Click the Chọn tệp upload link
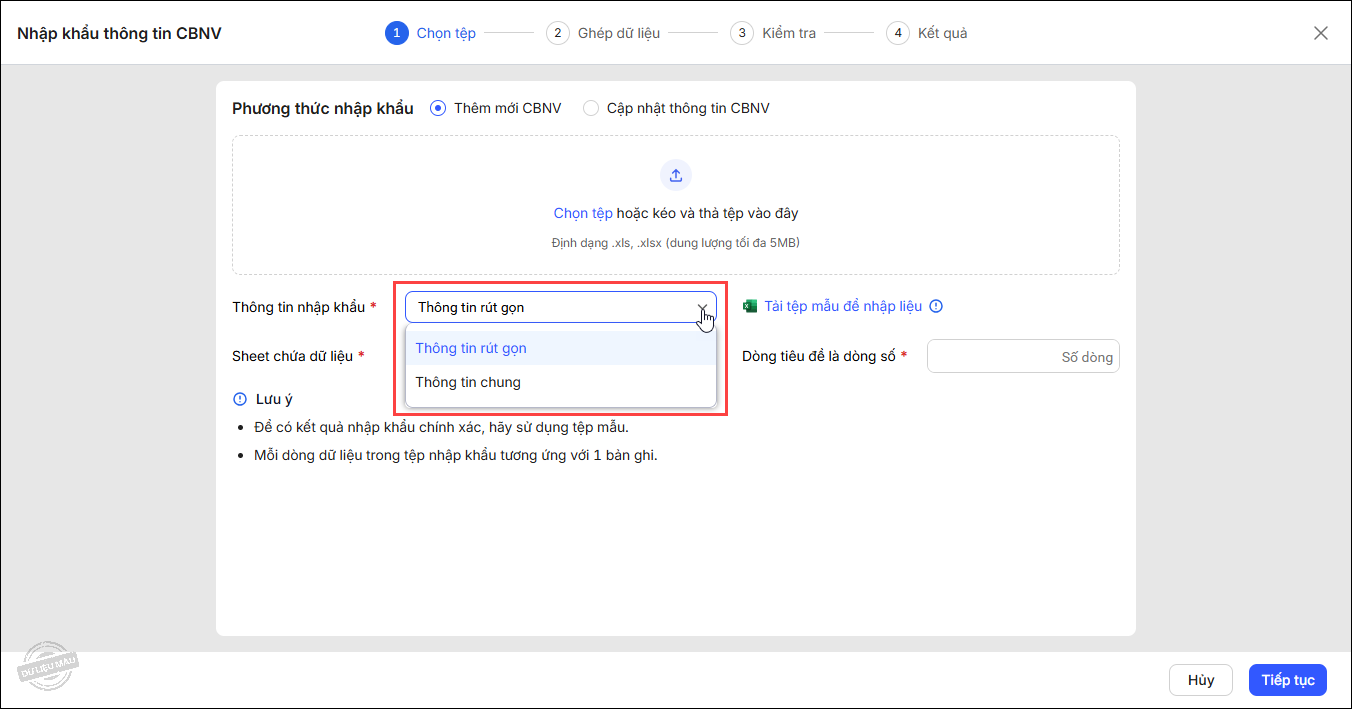The height and width of the screenshot is (709, 1352). pyautogui.click(x=582, y=213)
